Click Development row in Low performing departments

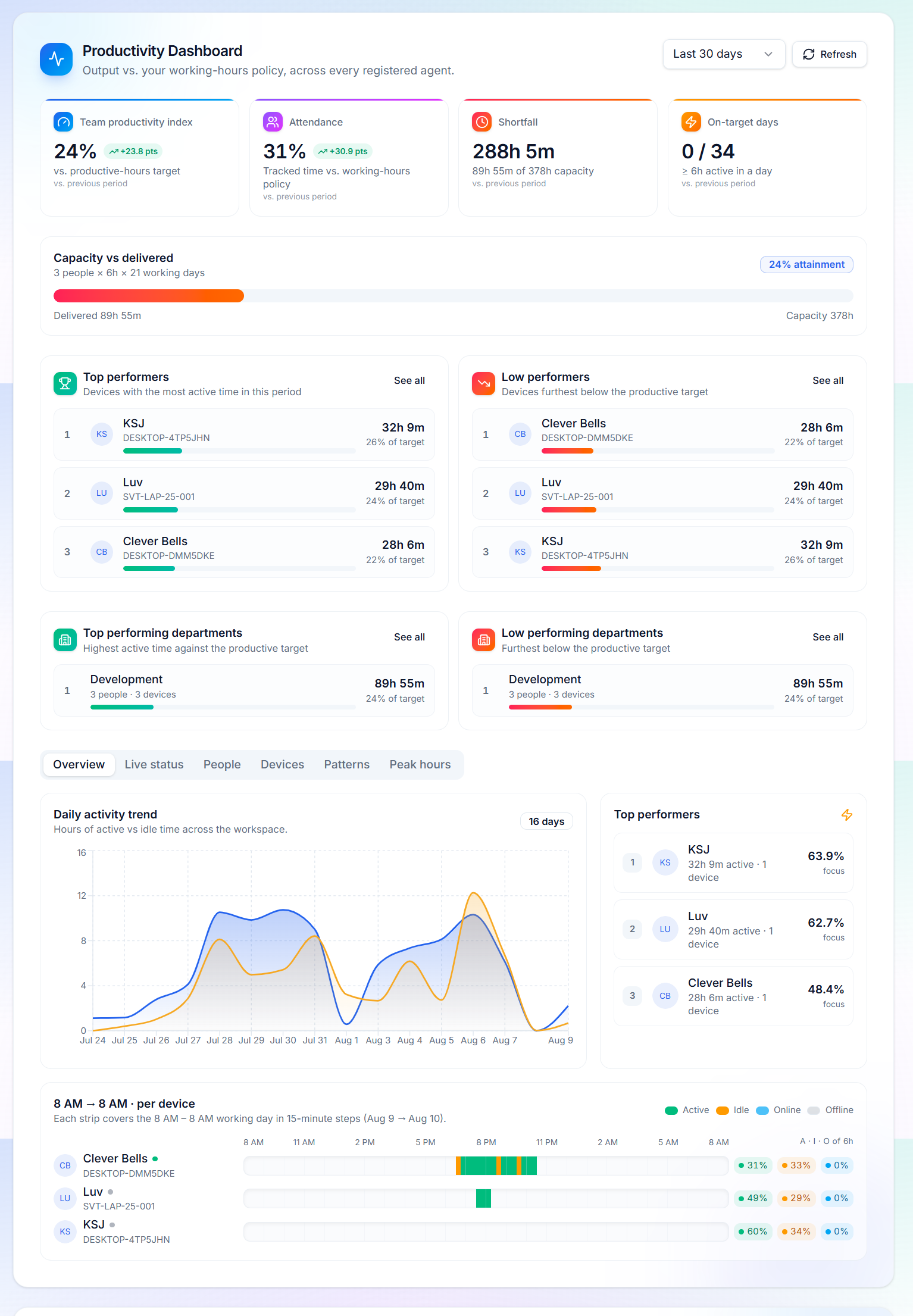[x=662, y=690]
